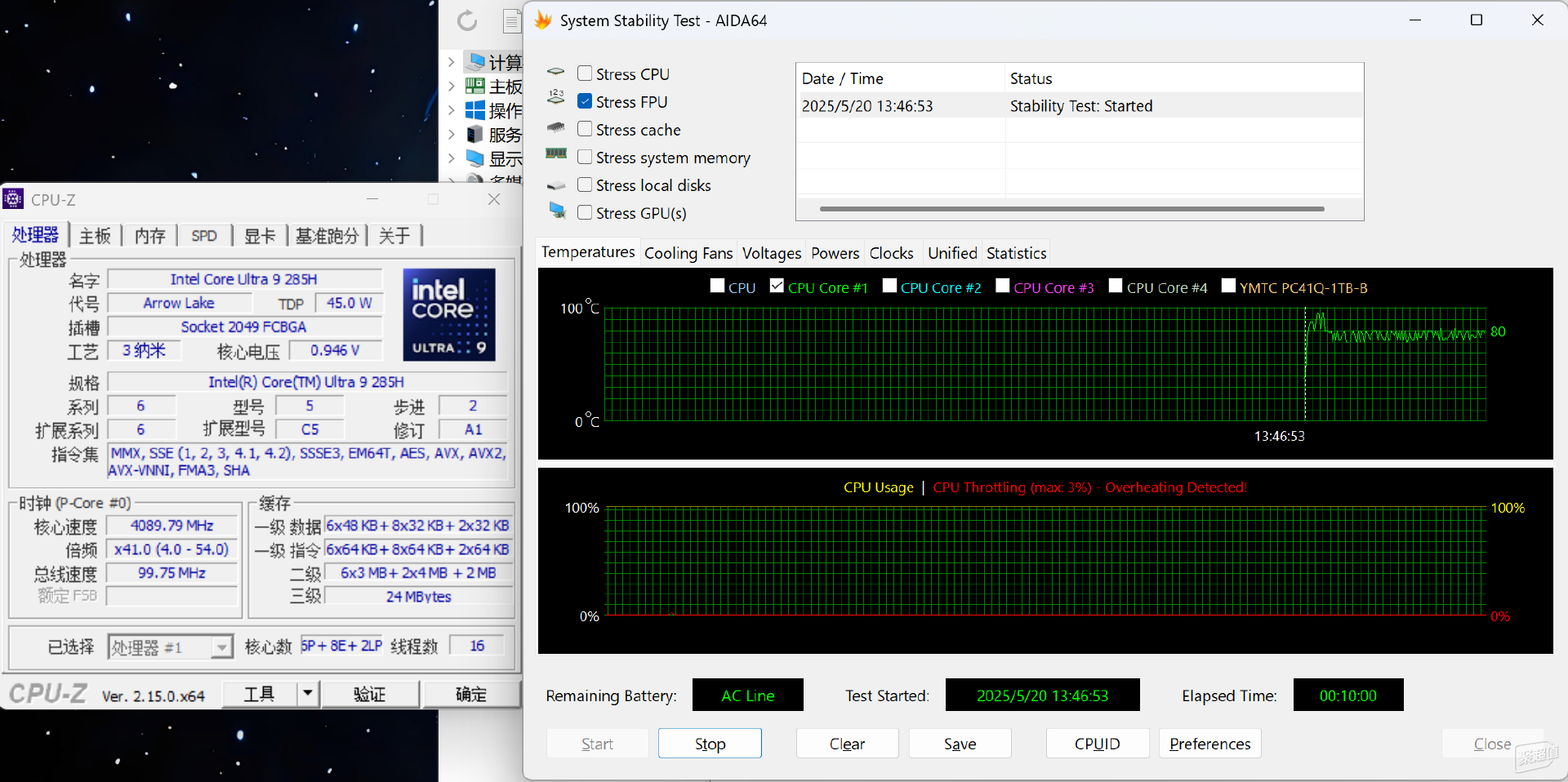Click the 确定 button in CPU-Z
Screen dimensions: 1568x782
point(471,694)
